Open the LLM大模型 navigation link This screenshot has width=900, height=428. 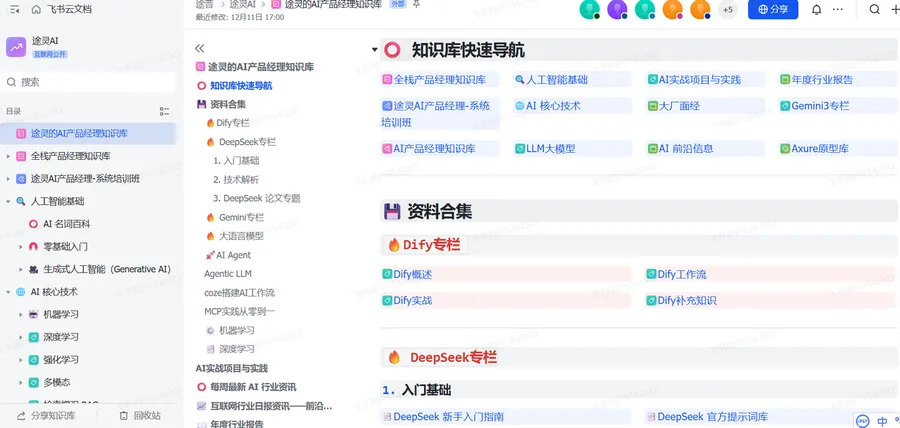[550, 149]
